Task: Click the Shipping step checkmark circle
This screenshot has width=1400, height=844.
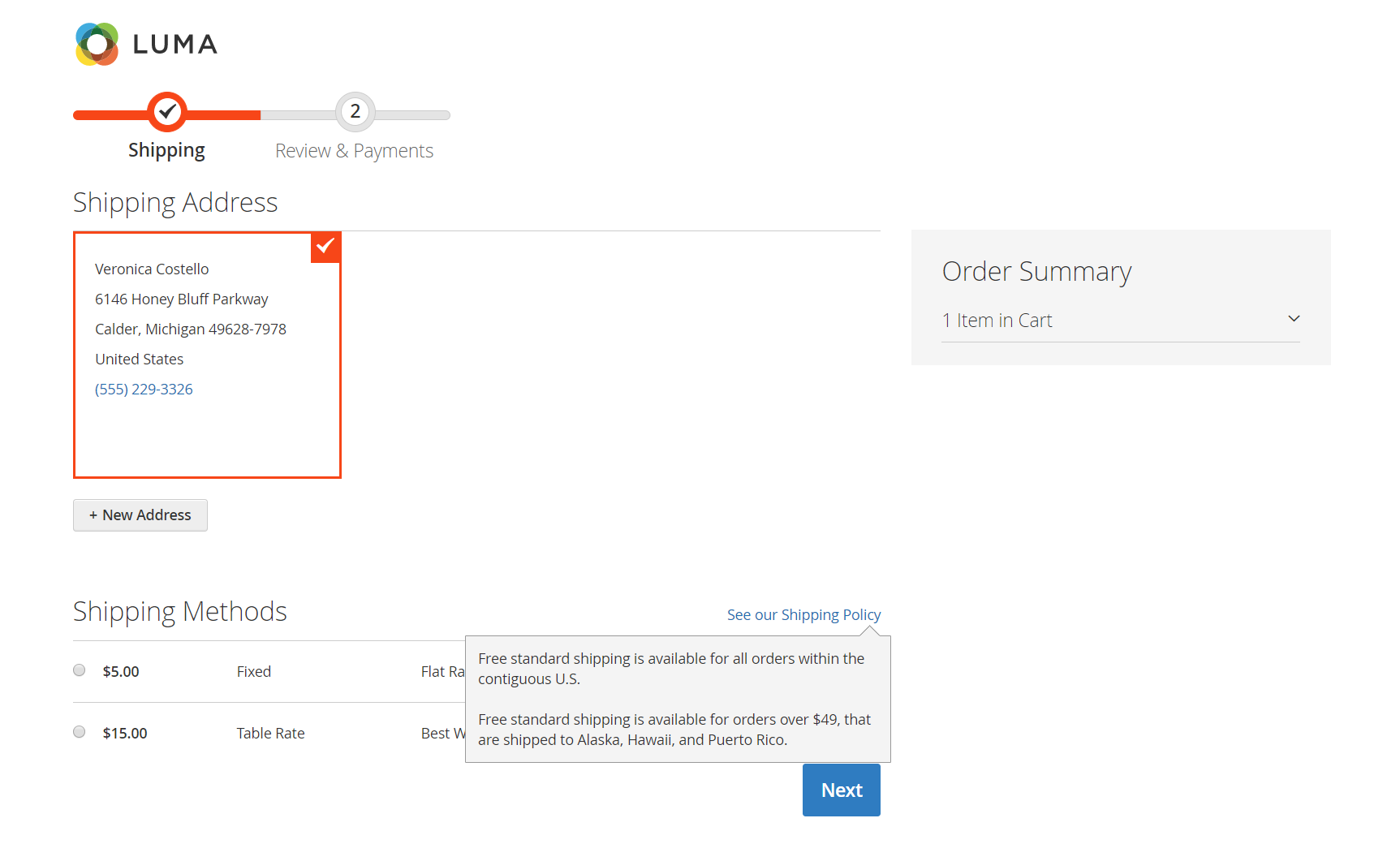Action: (x=167, y=112)
